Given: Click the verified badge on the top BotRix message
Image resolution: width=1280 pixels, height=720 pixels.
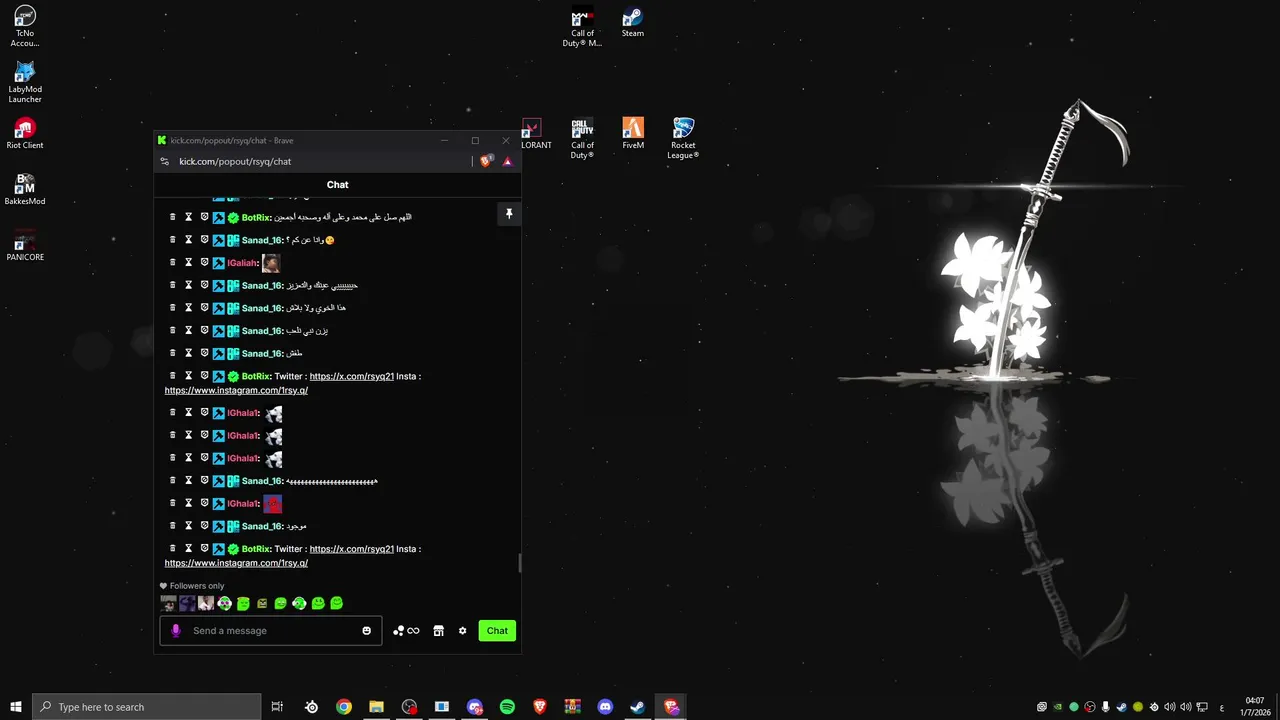Looking at the screenshot, I should [233, 217].
